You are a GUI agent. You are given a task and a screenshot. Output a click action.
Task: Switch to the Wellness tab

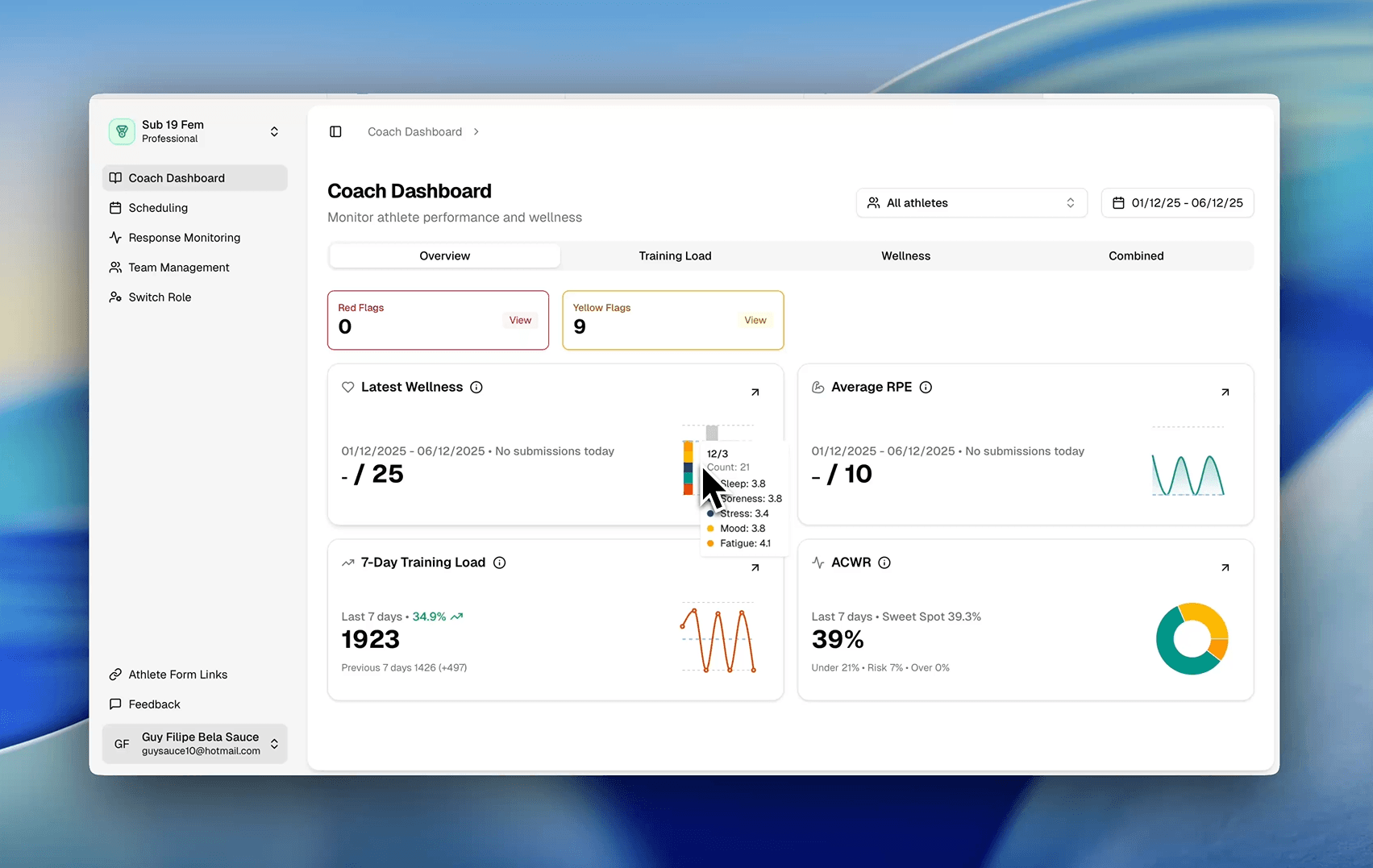[x=905, y=256]
